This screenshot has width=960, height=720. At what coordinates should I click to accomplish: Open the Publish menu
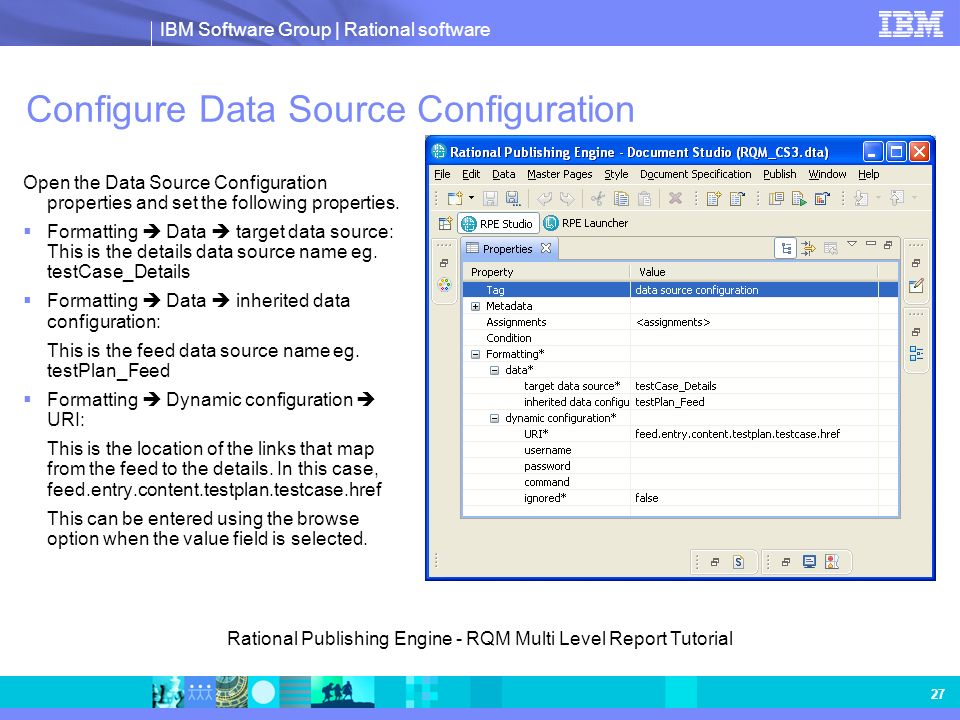(779, 174)
